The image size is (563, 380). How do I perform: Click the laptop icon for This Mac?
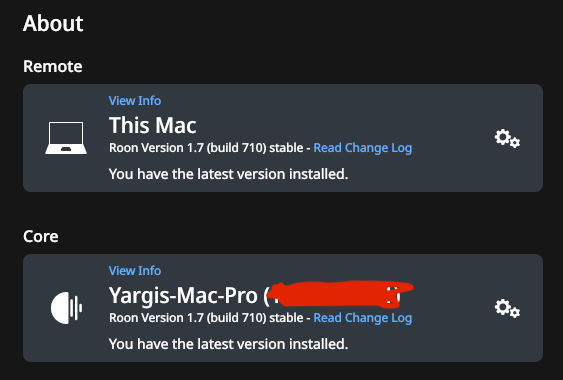pos(66,138)
